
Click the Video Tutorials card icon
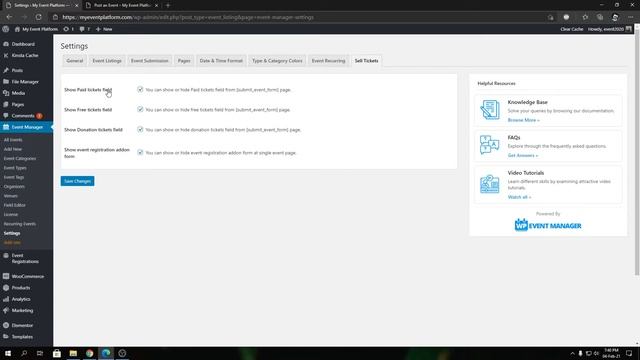[489, 184]
